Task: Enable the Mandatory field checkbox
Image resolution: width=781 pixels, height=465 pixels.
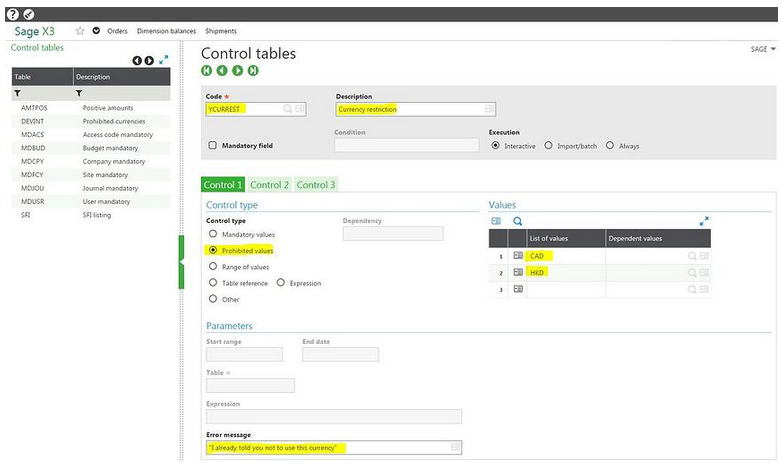Action: [x=212, y=146]
